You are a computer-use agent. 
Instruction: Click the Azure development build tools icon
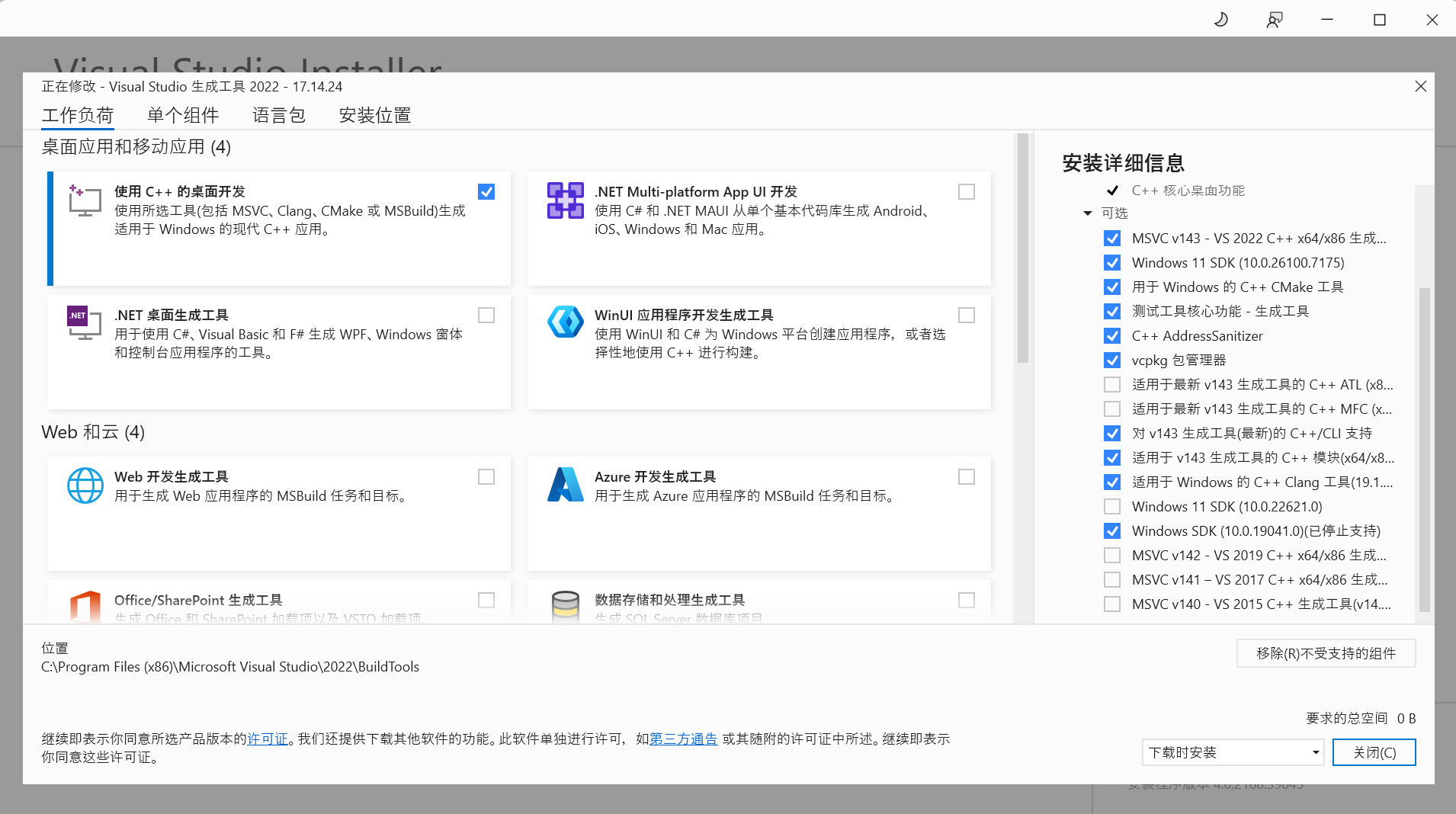click(565, 485)
